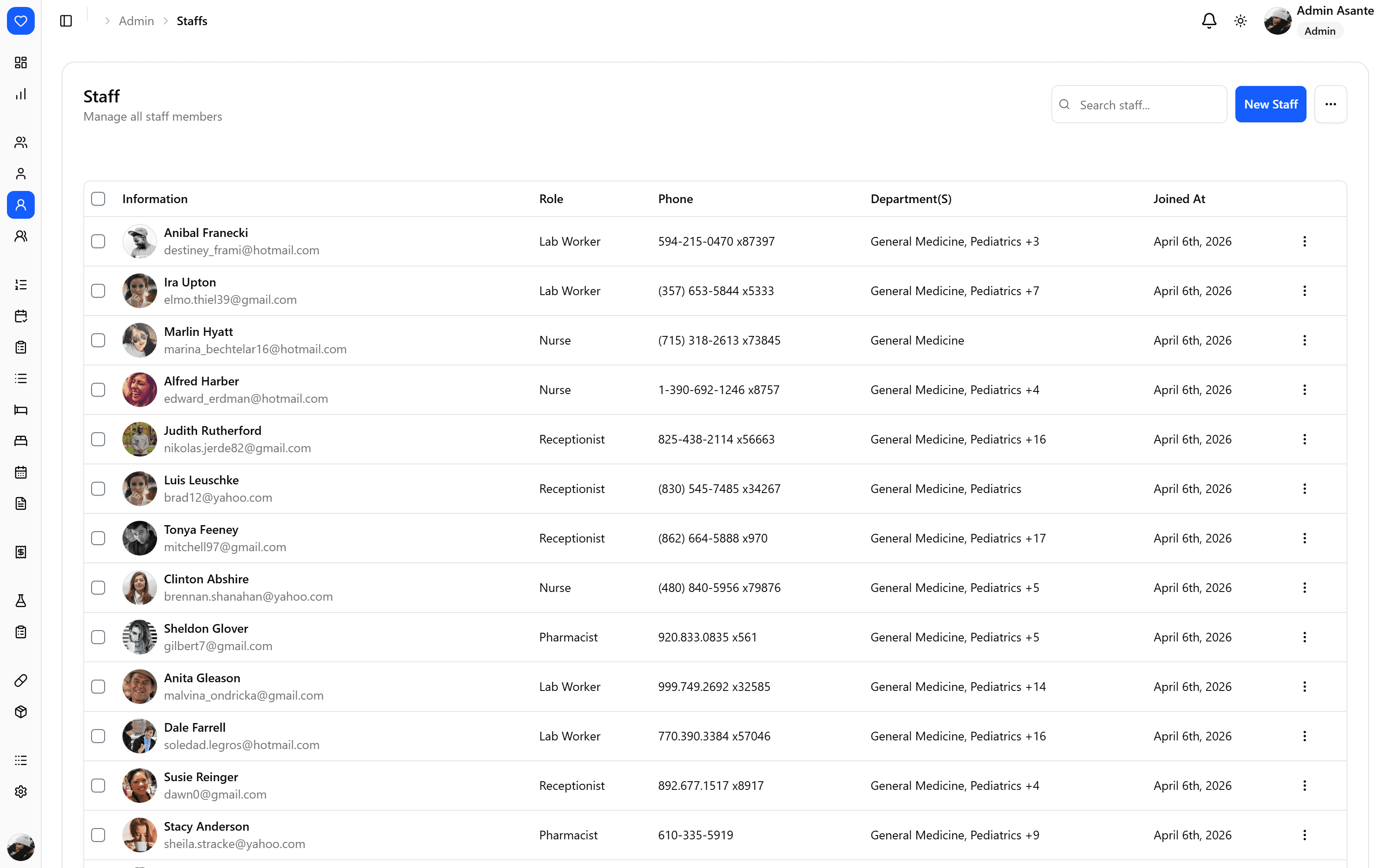
Task: Open the calendar grid icon in sidebar
Action: click(21, 473)
